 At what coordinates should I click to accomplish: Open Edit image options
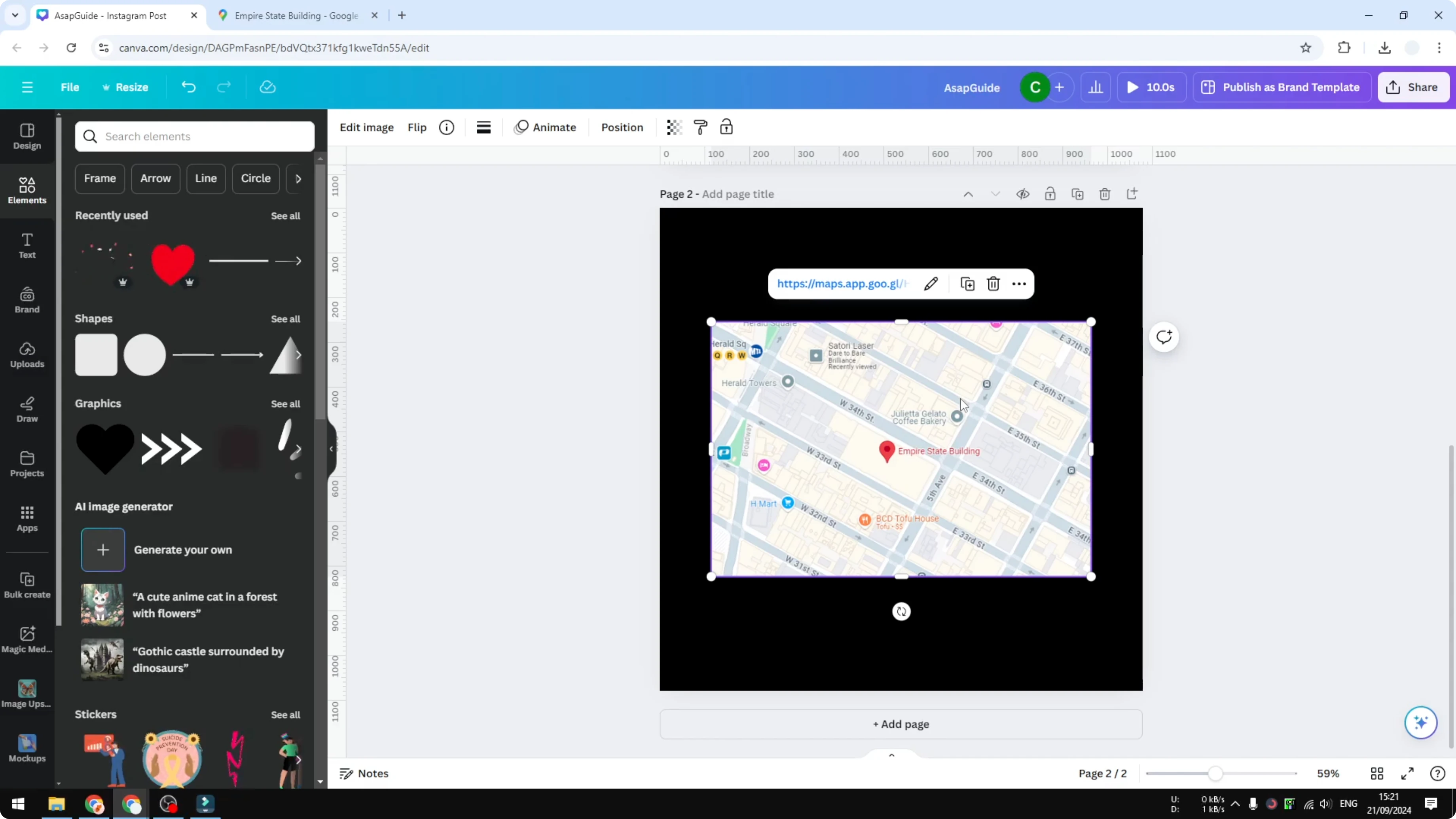(x=366, y=127)
